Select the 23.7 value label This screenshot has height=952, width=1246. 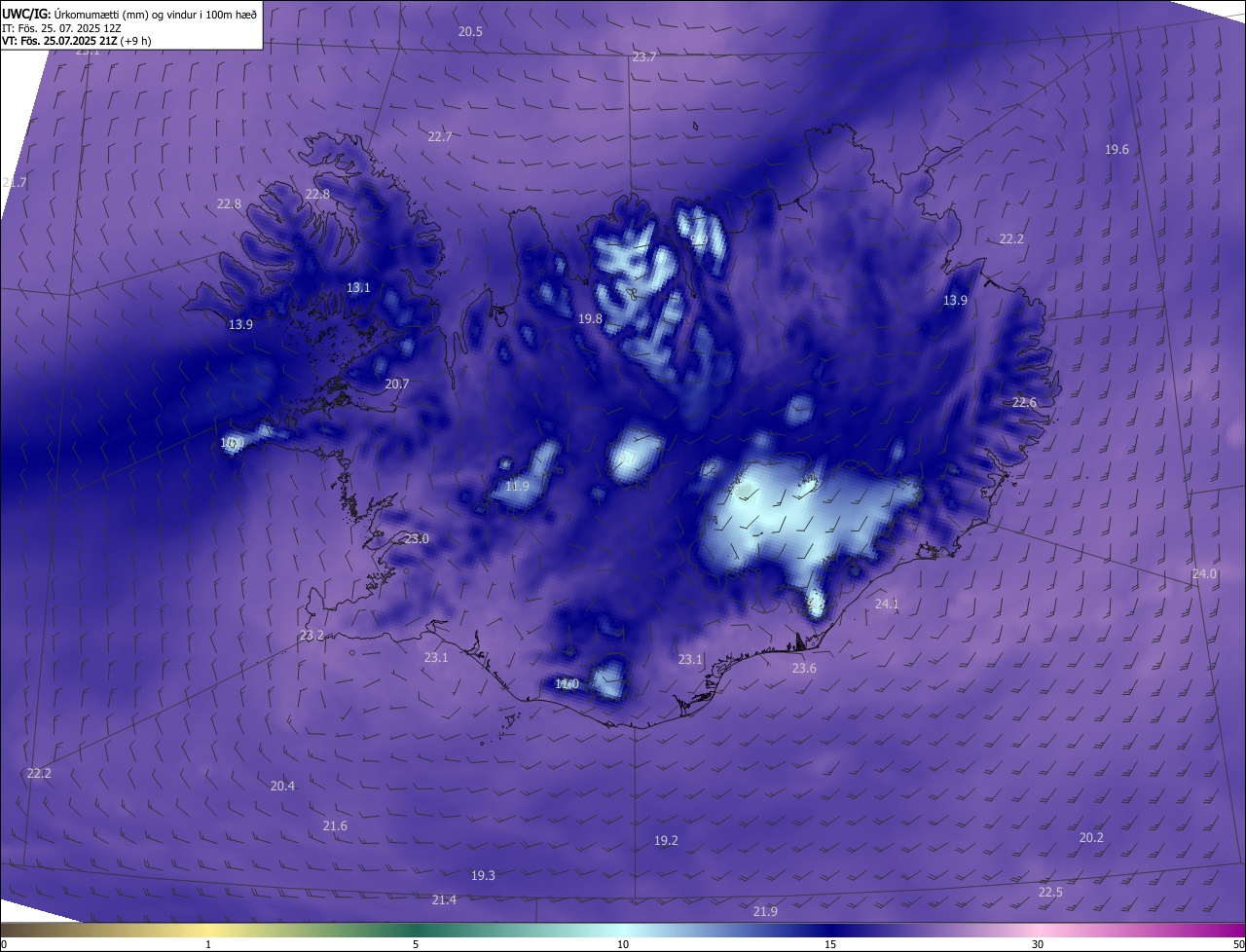[x=643, y=57]
